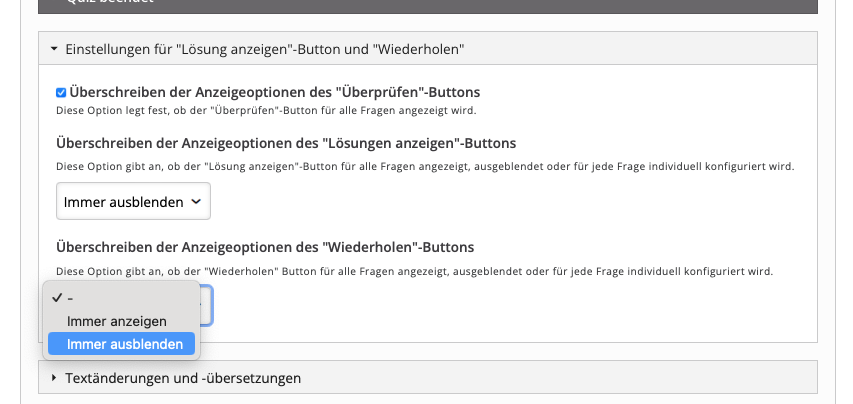Screen dimensions: 853x404
Task: Toggle via the bold "Überprüfen"-Buttons checkbox label
Action: (275, 92)
